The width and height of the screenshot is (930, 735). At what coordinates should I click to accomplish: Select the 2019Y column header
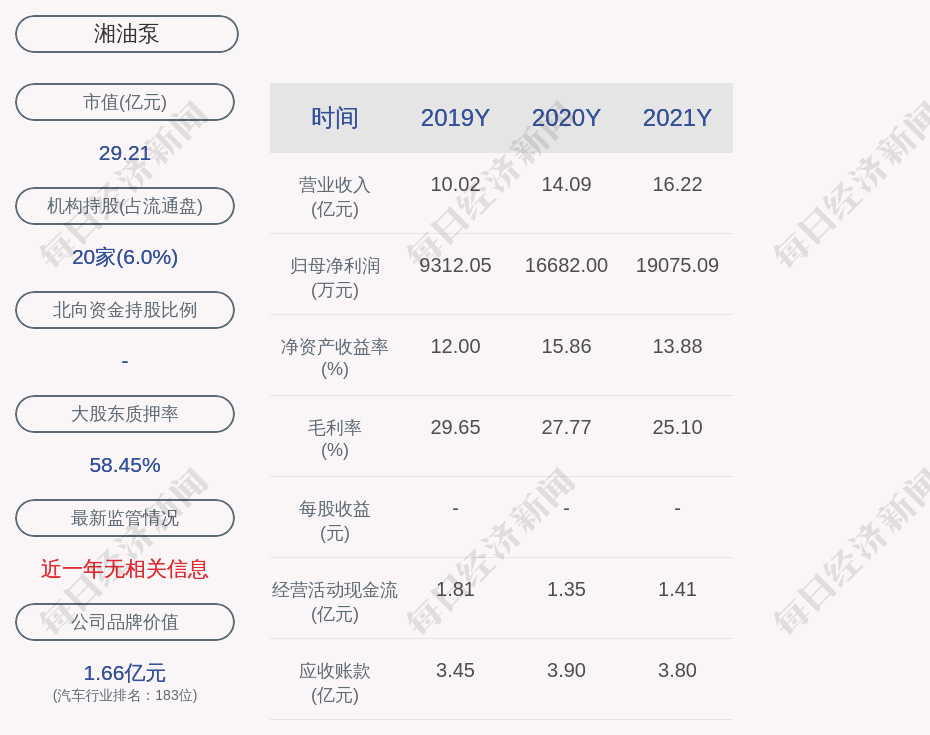point(455,118)
